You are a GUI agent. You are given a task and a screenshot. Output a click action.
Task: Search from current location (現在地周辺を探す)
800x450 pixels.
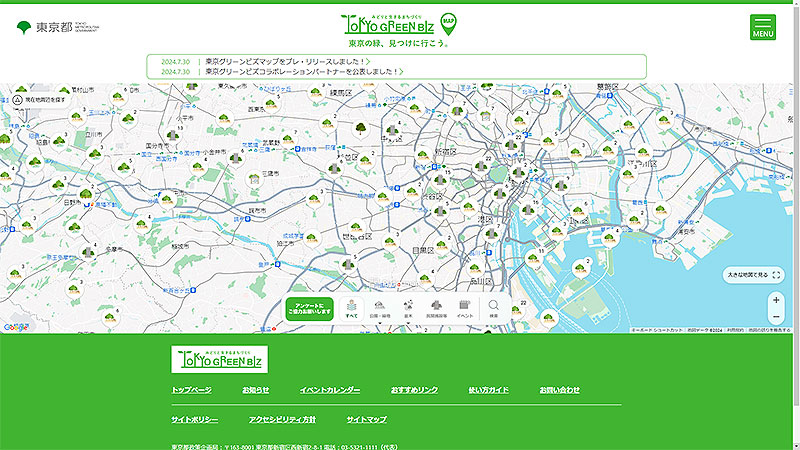pos(40,100)
